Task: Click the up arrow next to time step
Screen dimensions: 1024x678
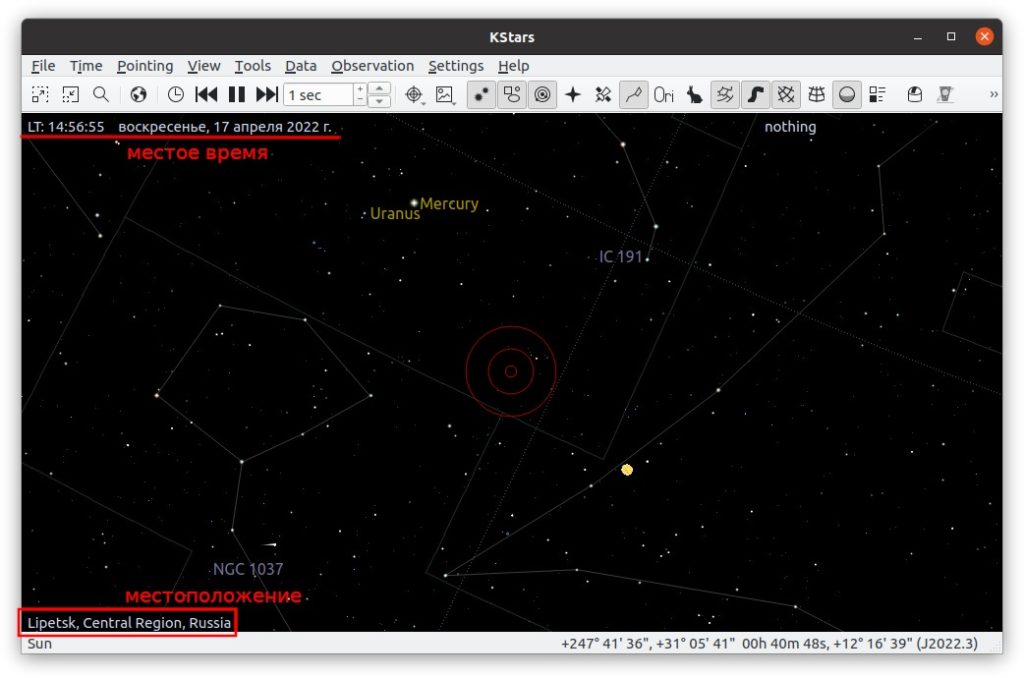Action: [379, 88]
